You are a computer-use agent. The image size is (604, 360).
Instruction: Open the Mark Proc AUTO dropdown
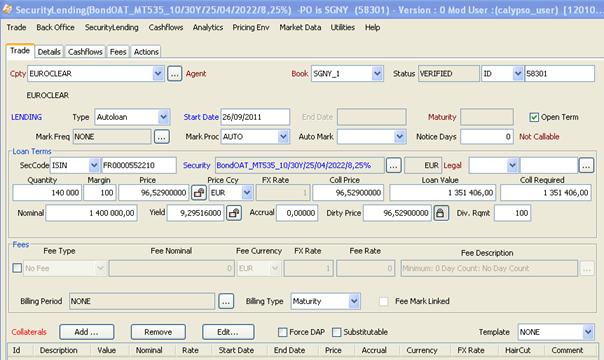pyautogui.click(x=284, y=137)
